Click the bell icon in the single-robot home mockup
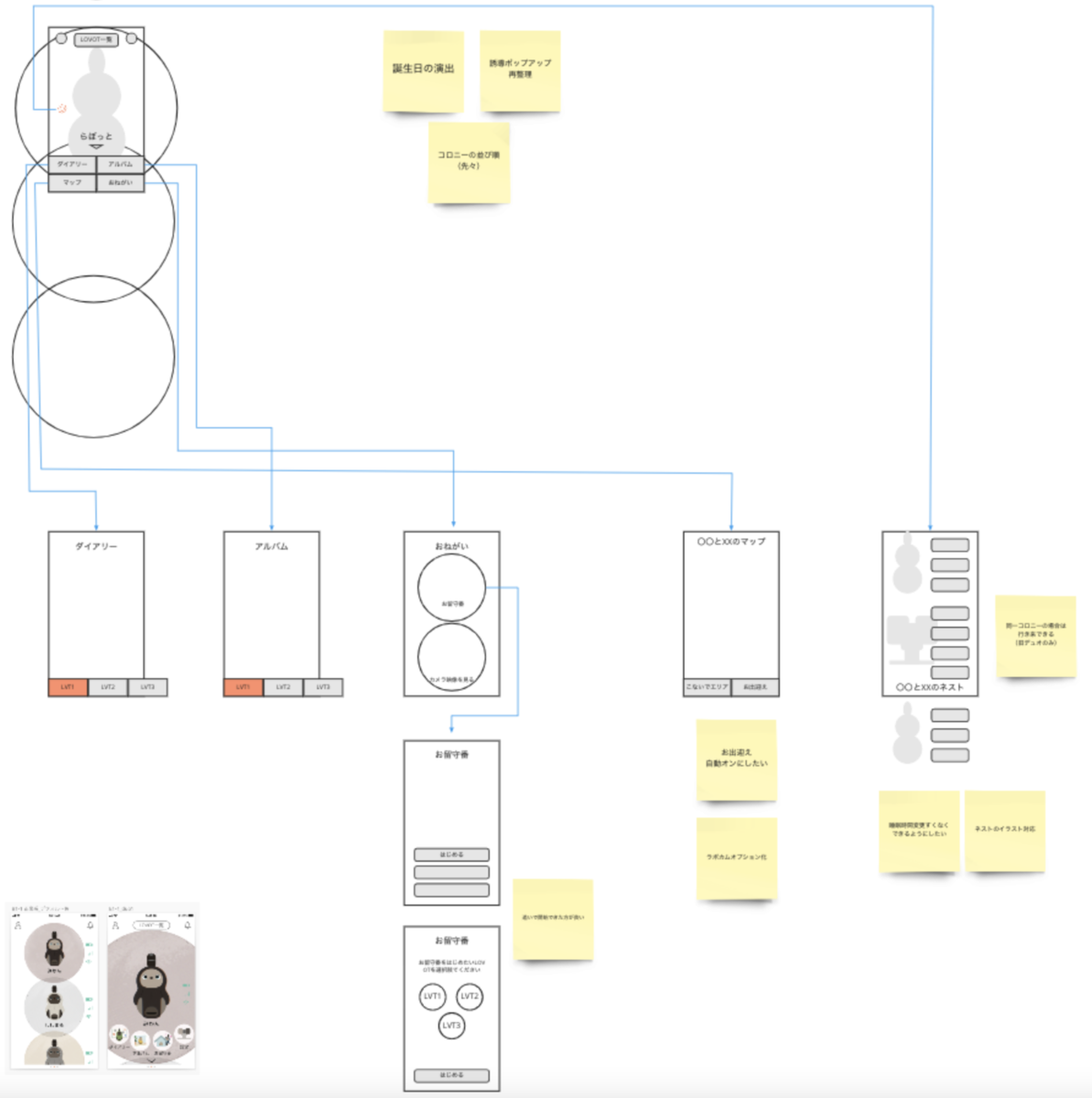This screenshot has width=1092, height=1098. point(188,925)
